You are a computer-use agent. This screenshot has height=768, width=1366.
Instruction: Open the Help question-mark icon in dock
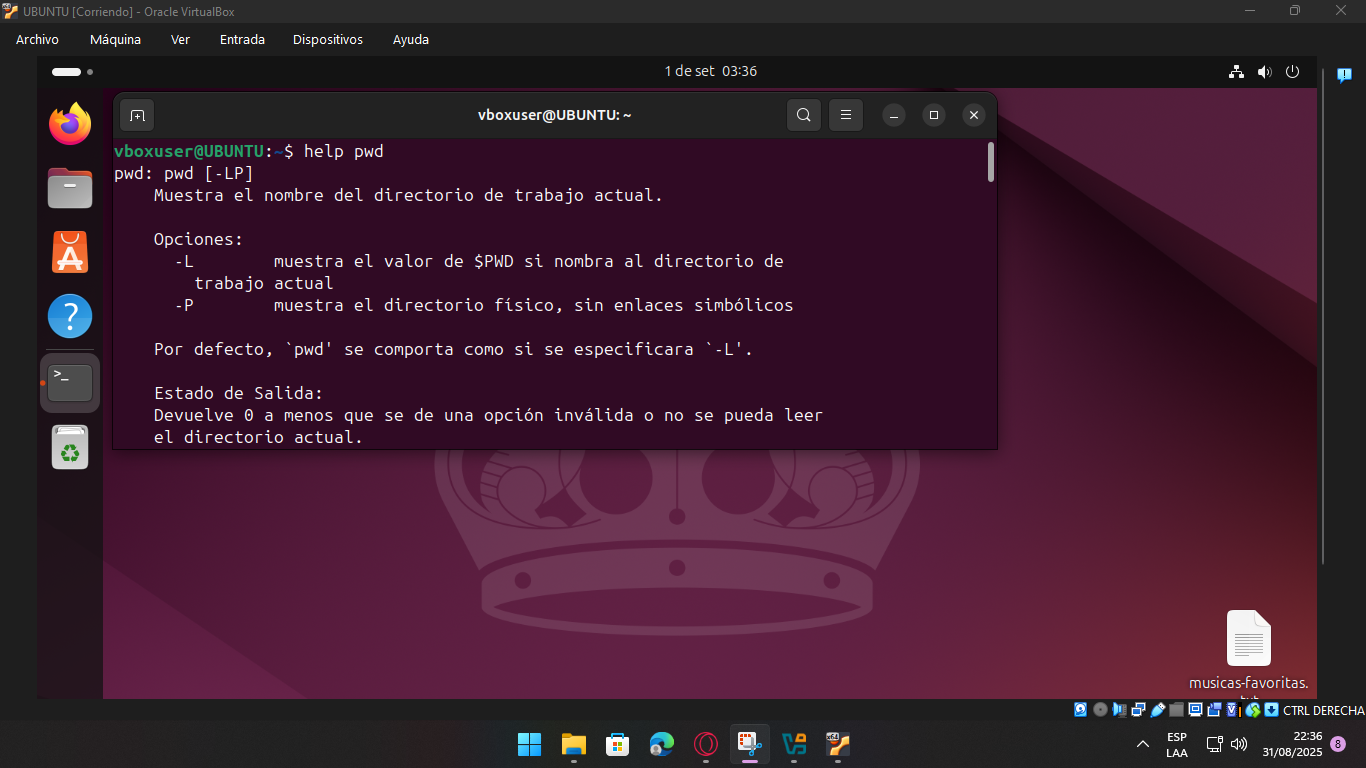click(x=70, y=316)
